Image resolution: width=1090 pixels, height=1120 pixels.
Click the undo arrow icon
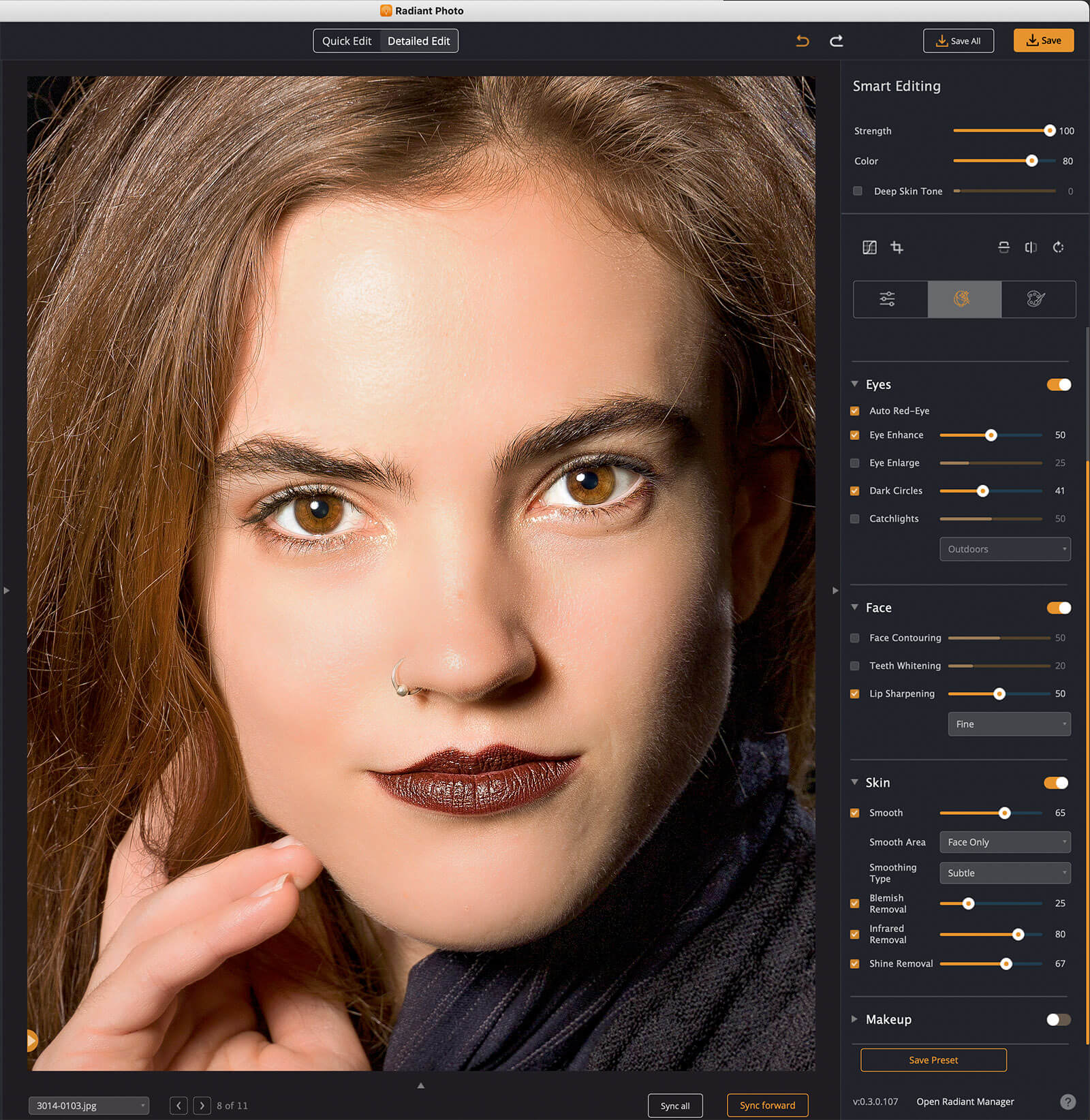pyautogui.click(x=803, y=41)
